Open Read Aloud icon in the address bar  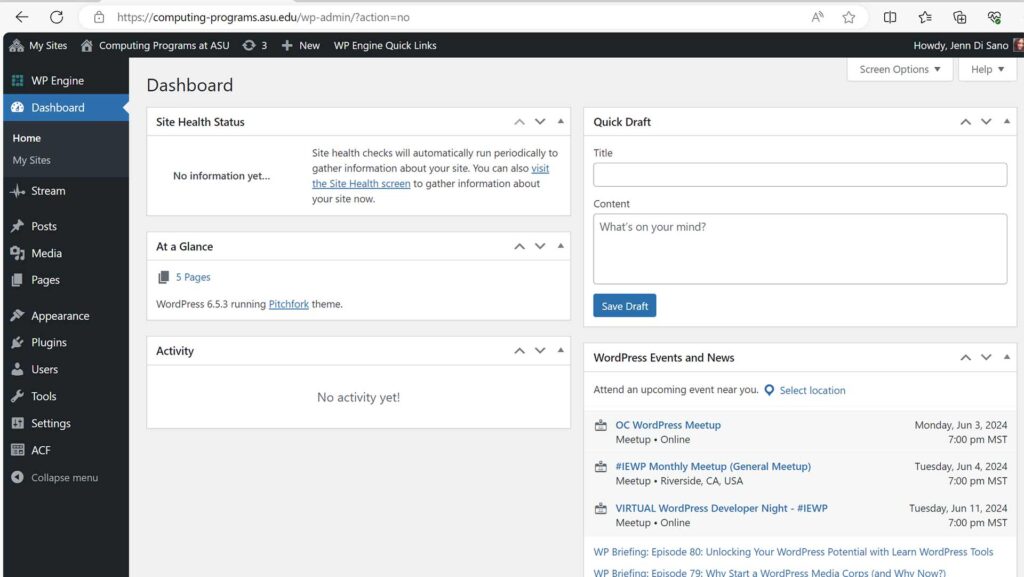click(817, 17)
